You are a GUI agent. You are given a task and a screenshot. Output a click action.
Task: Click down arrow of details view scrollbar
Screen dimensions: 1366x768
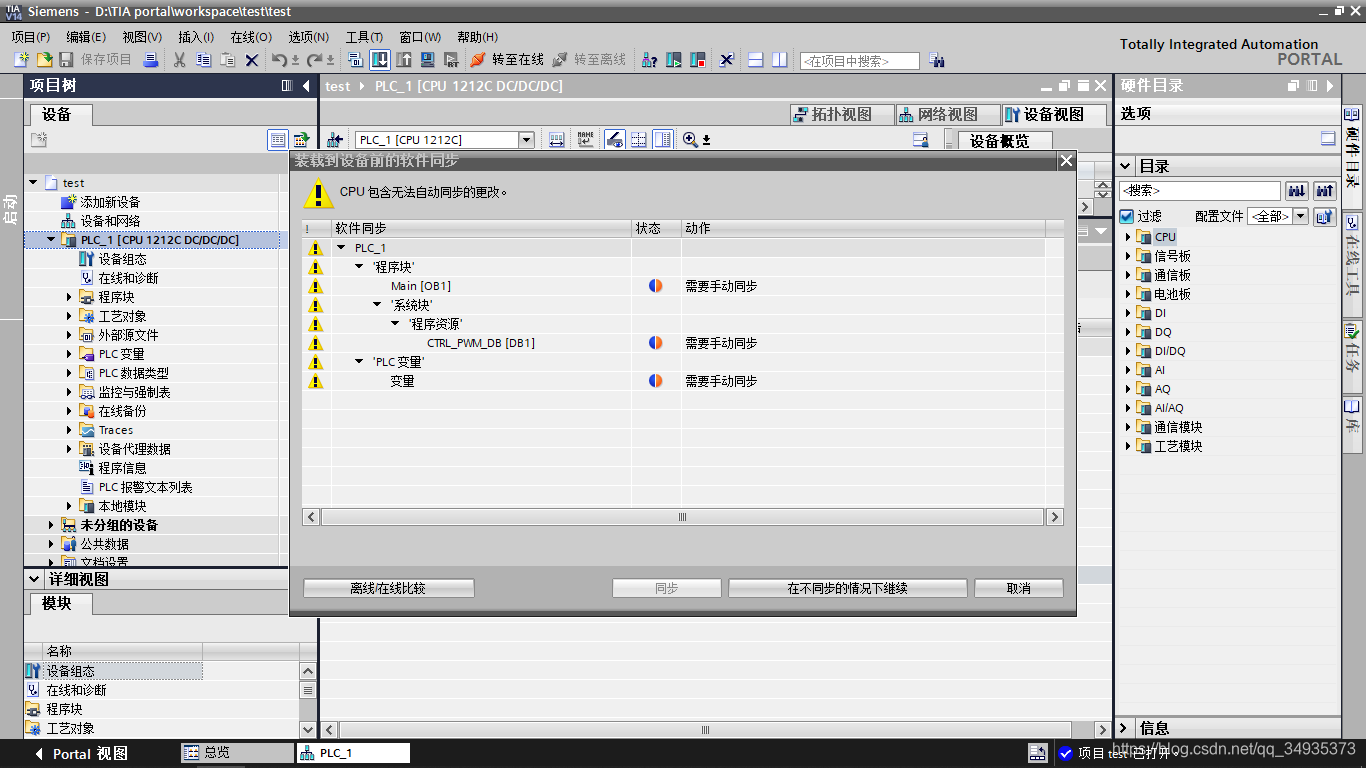point(308,729)
